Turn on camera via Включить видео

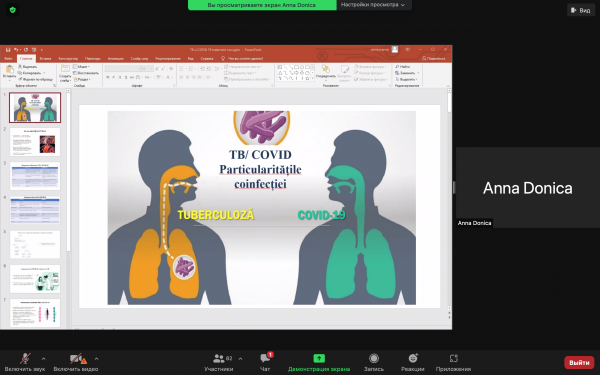76,362
